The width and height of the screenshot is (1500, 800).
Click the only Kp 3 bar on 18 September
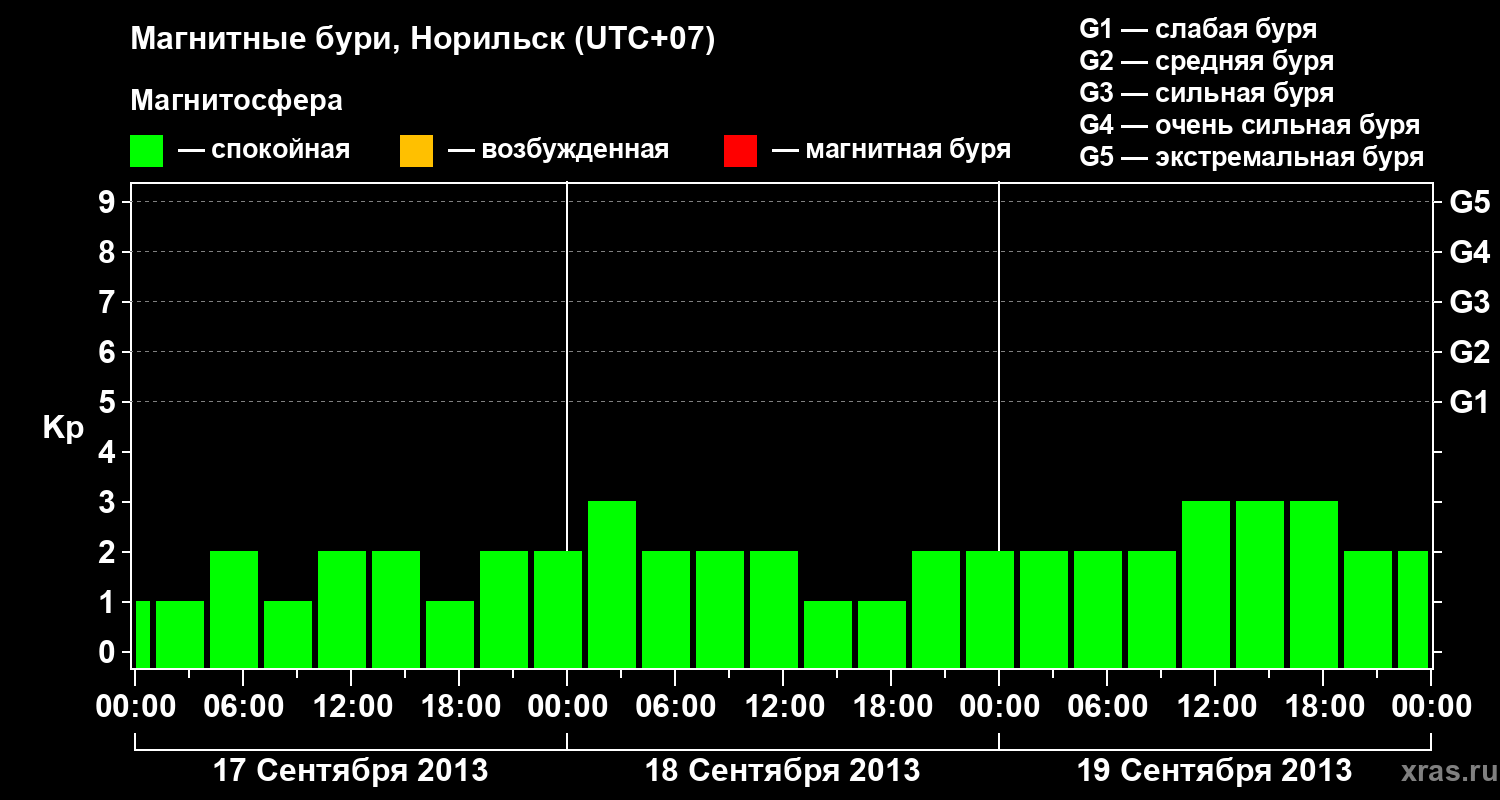click(x=612, y=584)
